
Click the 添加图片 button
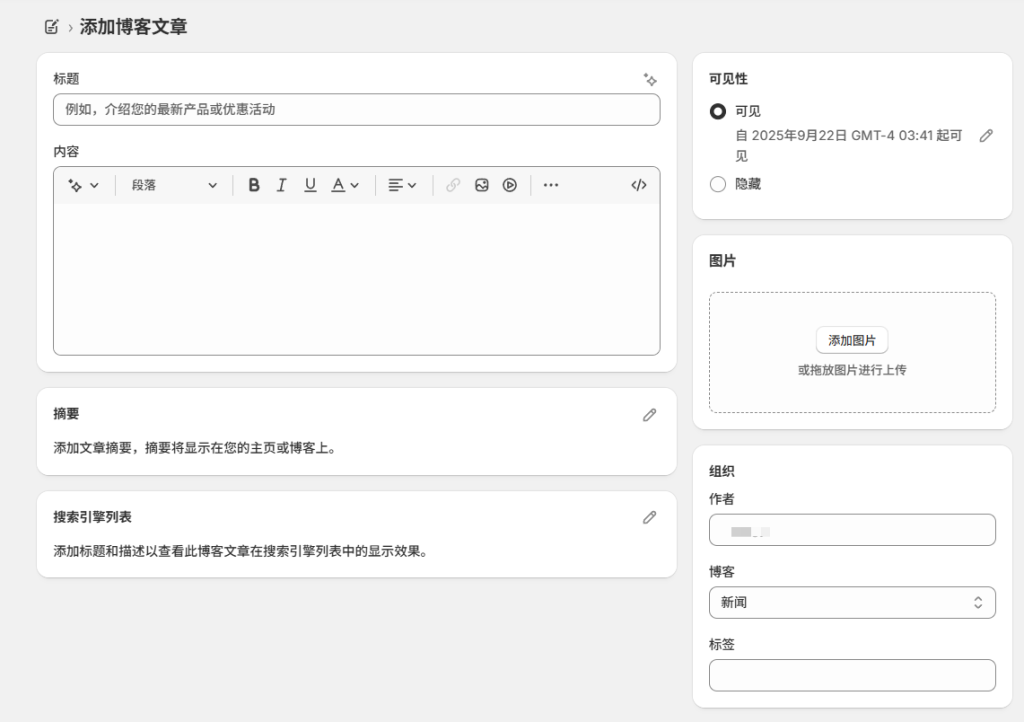point(851,340)
